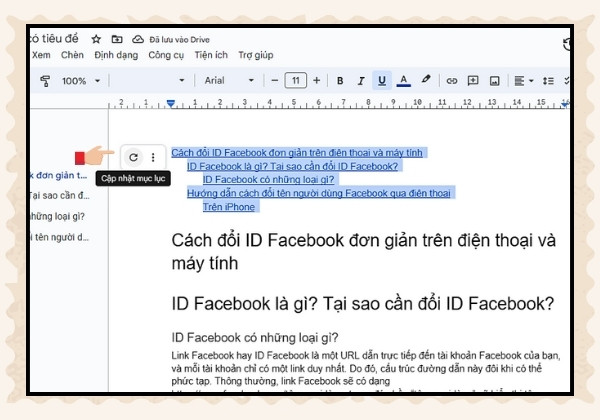
Task: Click the subheading 'ID Facebook có những loại gì?' in body
Action: (255, 337)
